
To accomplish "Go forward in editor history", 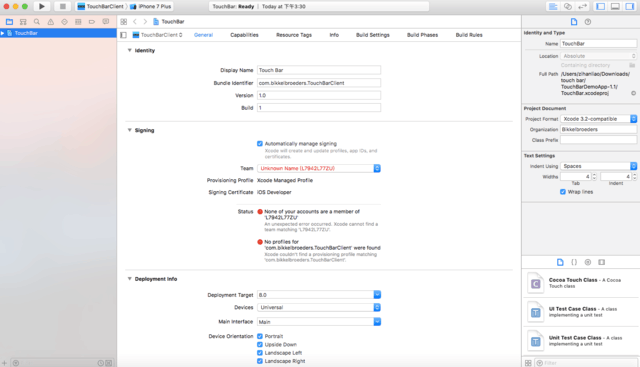I will (x=145, y=22).
